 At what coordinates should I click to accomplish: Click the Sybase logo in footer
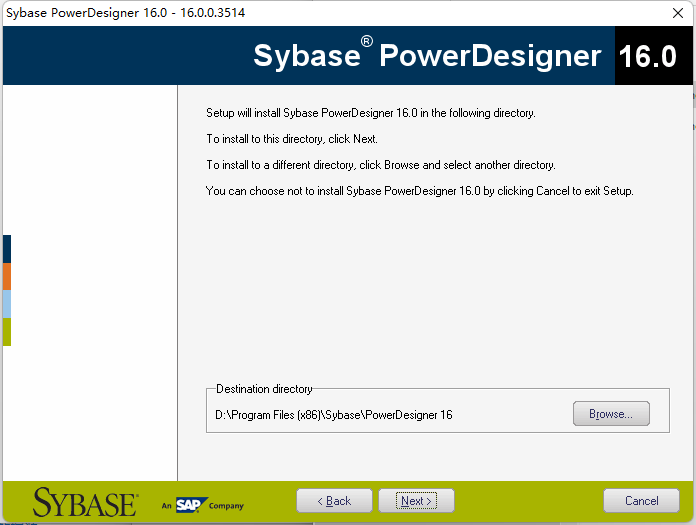(85, 502)
